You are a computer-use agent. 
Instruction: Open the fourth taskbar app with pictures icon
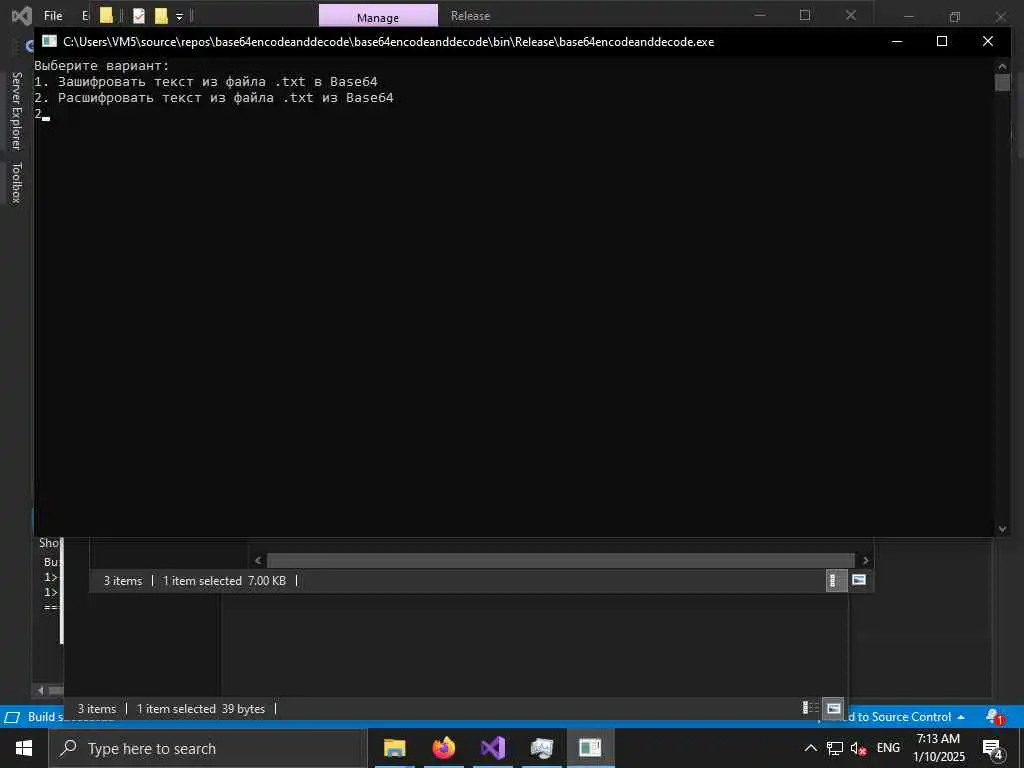click(x=541, y=748)
